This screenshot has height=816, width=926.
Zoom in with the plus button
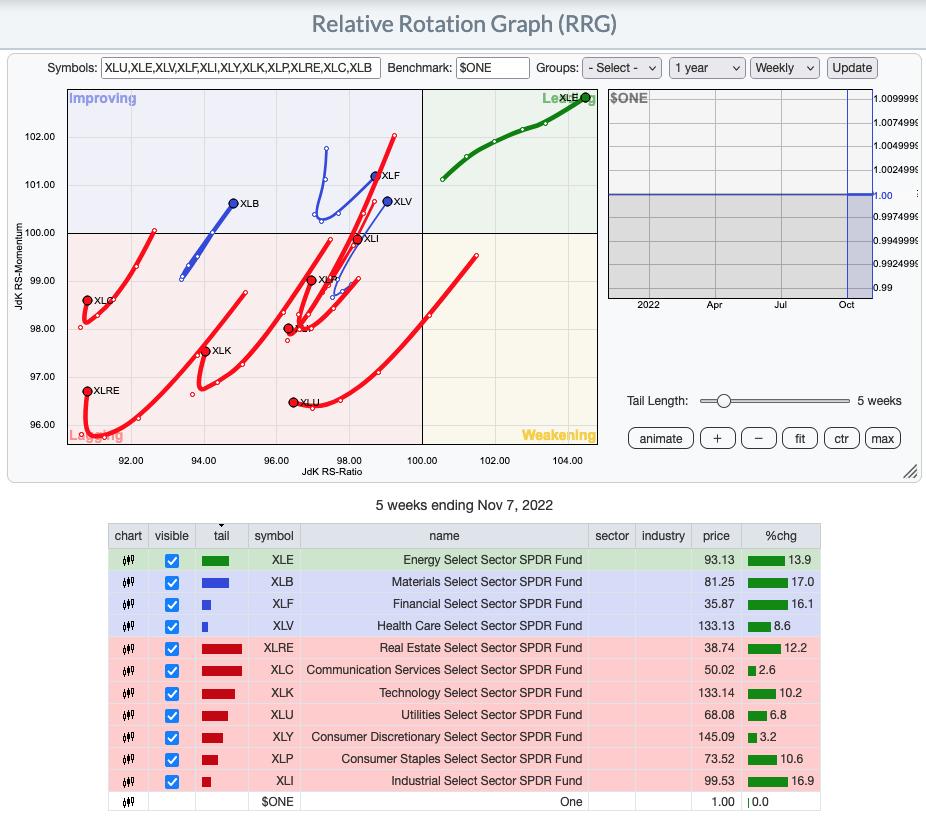(718, 439)
